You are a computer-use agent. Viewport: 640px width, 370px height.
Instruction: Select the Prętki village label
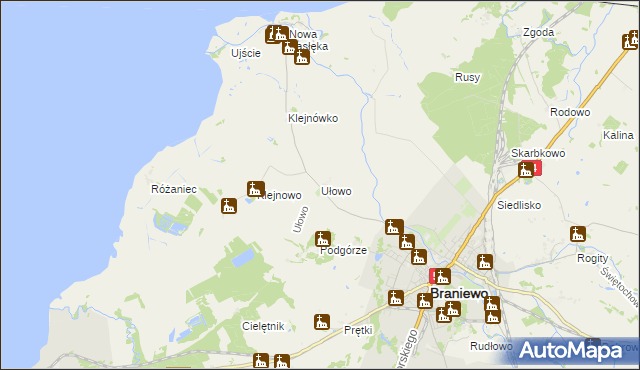click(358, 330)
